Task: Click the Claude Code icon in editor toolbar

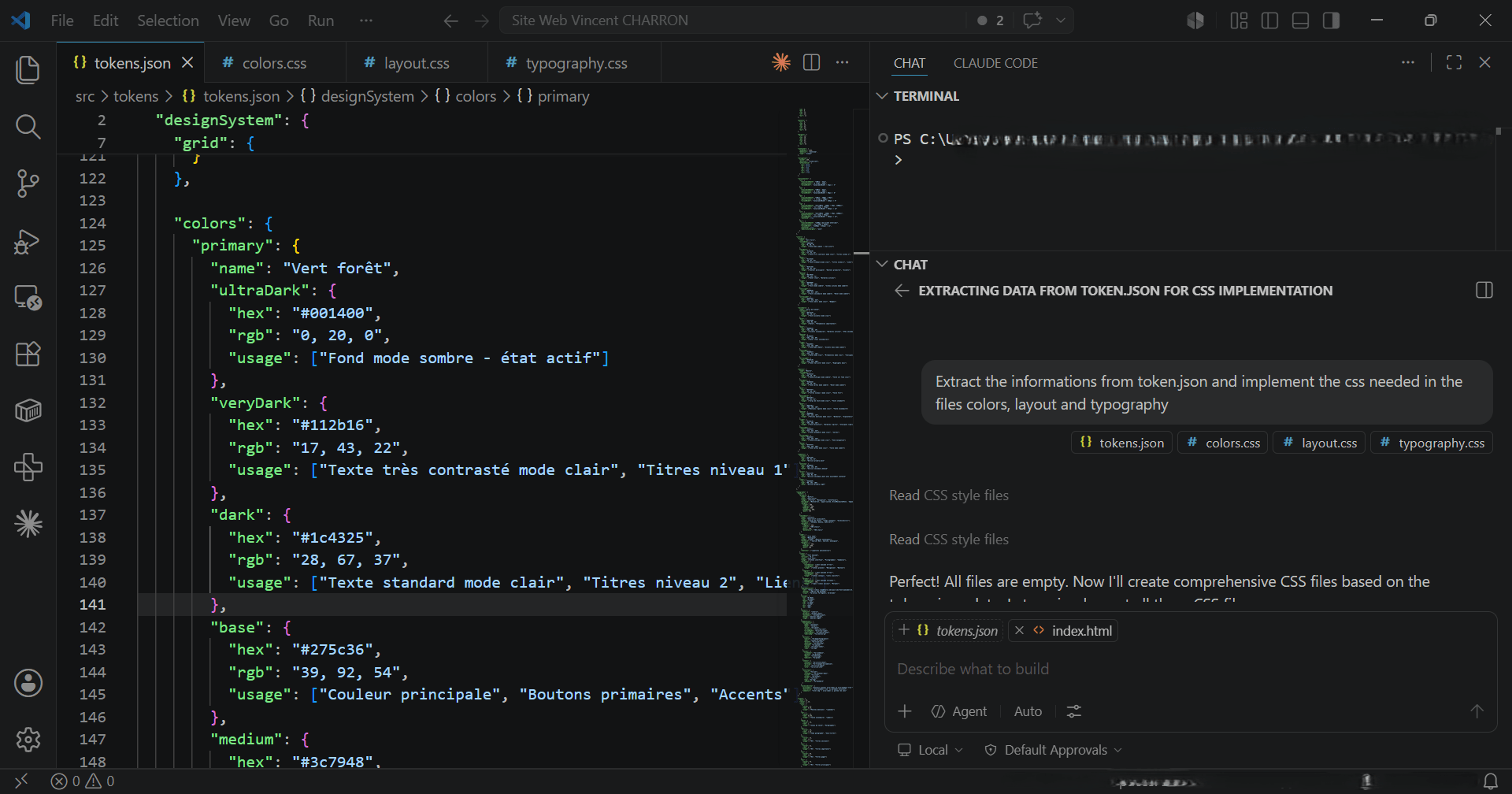Action: tap(781, 62)
